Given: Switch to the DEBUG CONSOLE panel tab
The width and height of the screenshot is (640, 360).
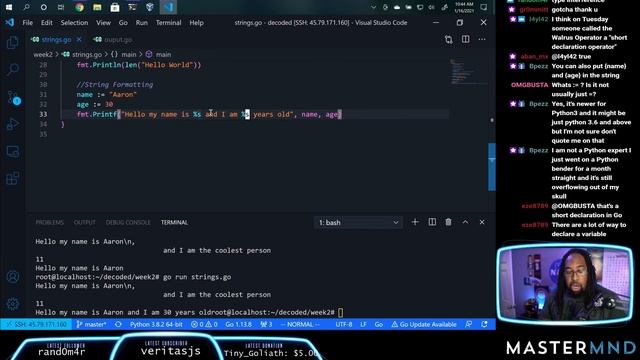Looking at the screenshot, I should (x=128, y=222).
